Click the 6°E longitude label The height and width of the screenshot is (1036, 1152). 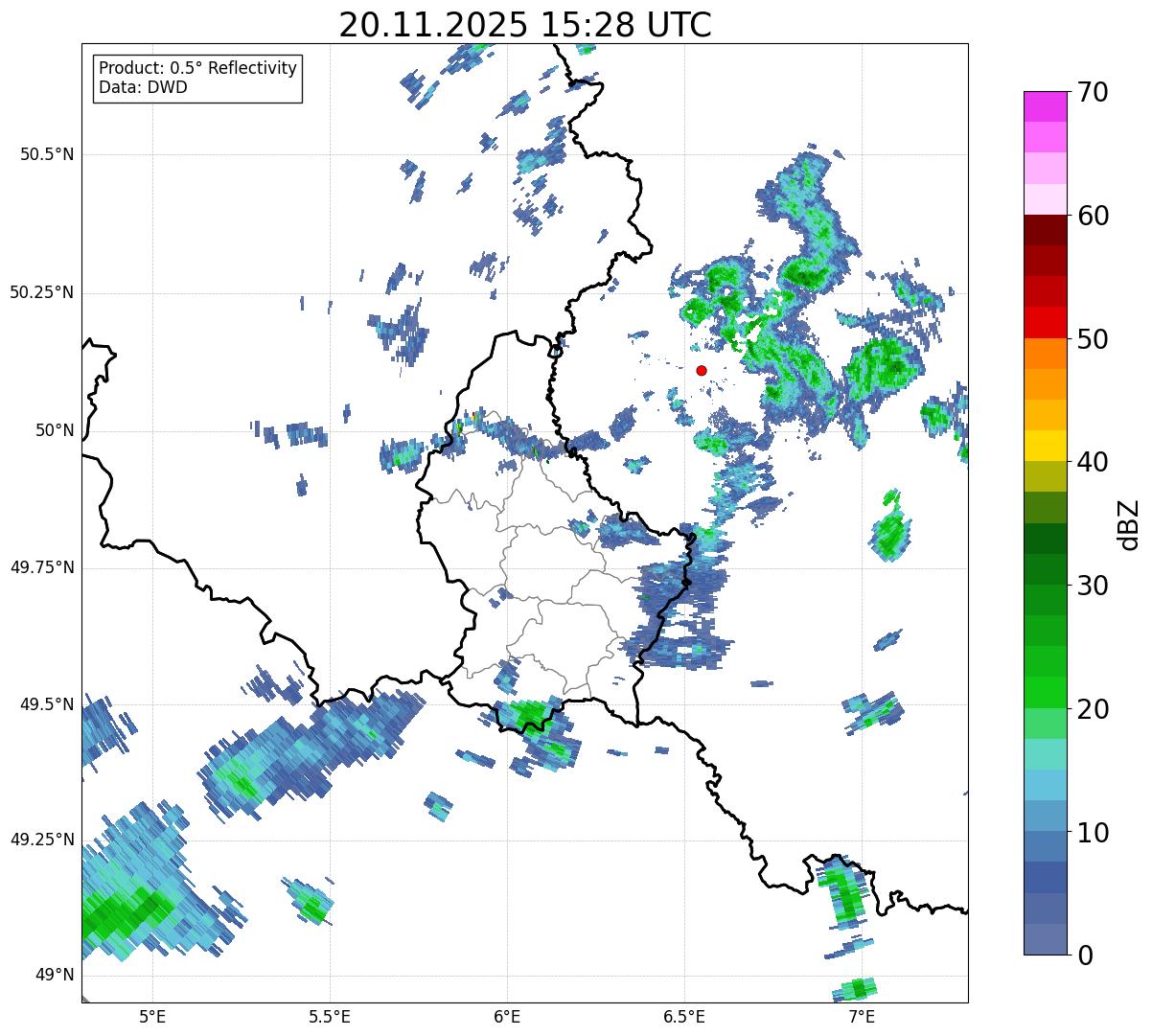[x=507, y=1017]
